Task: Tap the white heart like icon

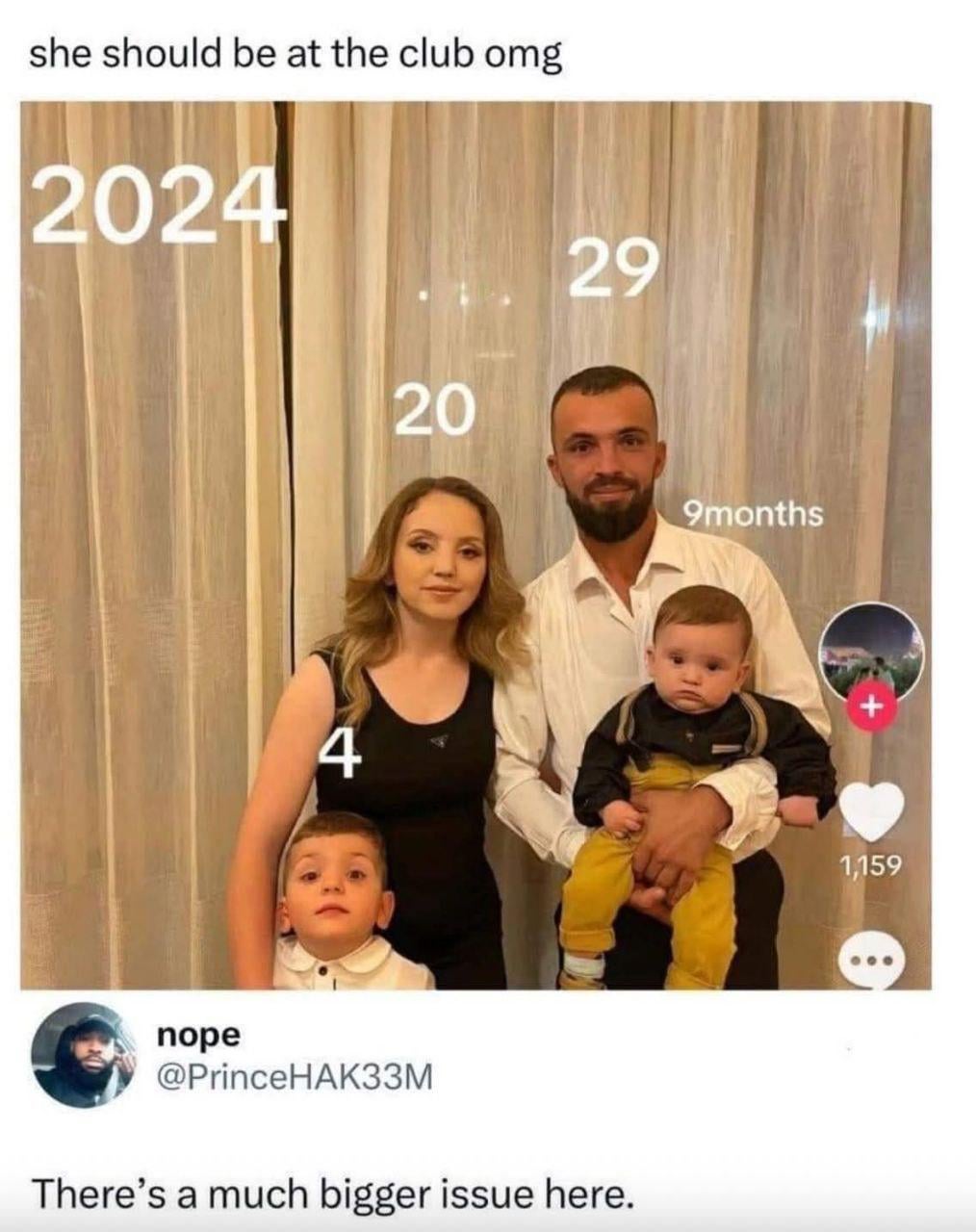Action: (872, 810)
